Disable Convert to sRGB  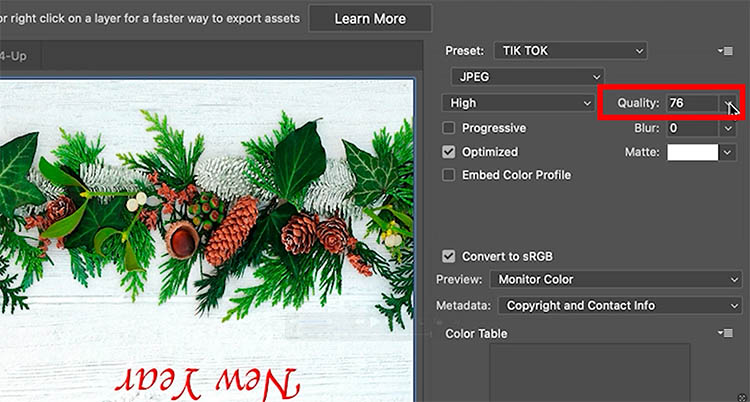click(x=449, y=256)
